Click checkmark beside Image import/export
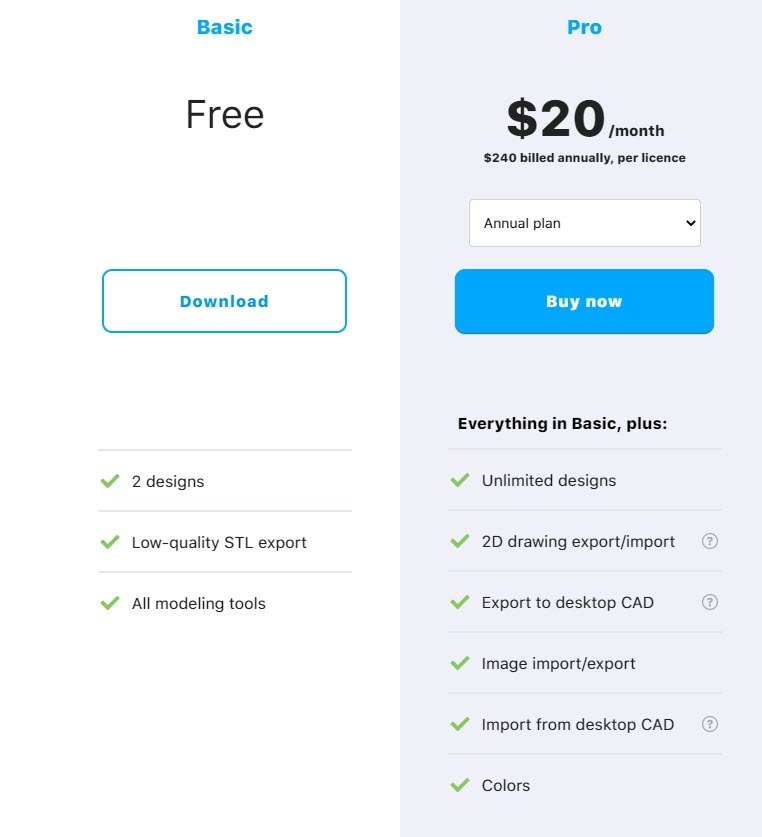Screen dimensions: 762x837 click(460, 663)
